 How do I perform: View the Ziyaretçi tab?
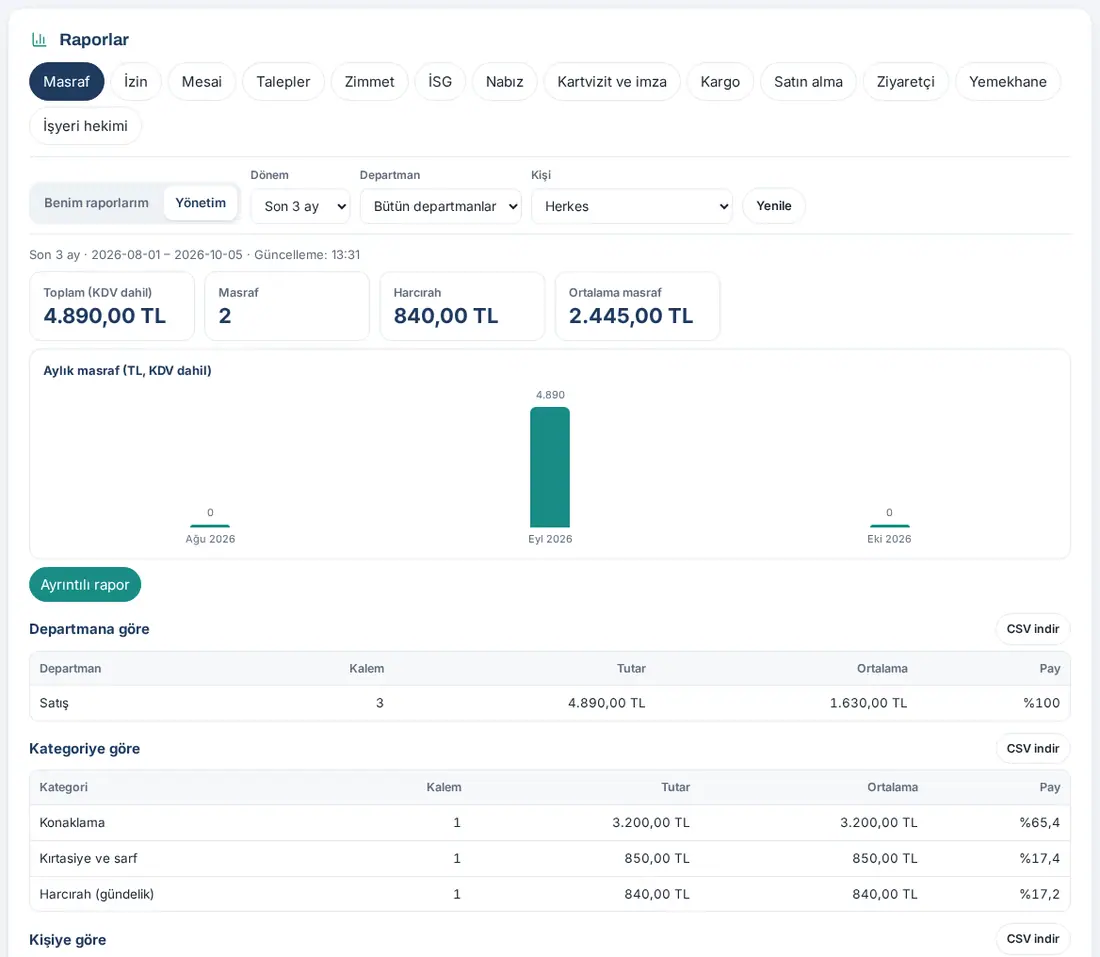pyautogui.click(x=906, y=81)
